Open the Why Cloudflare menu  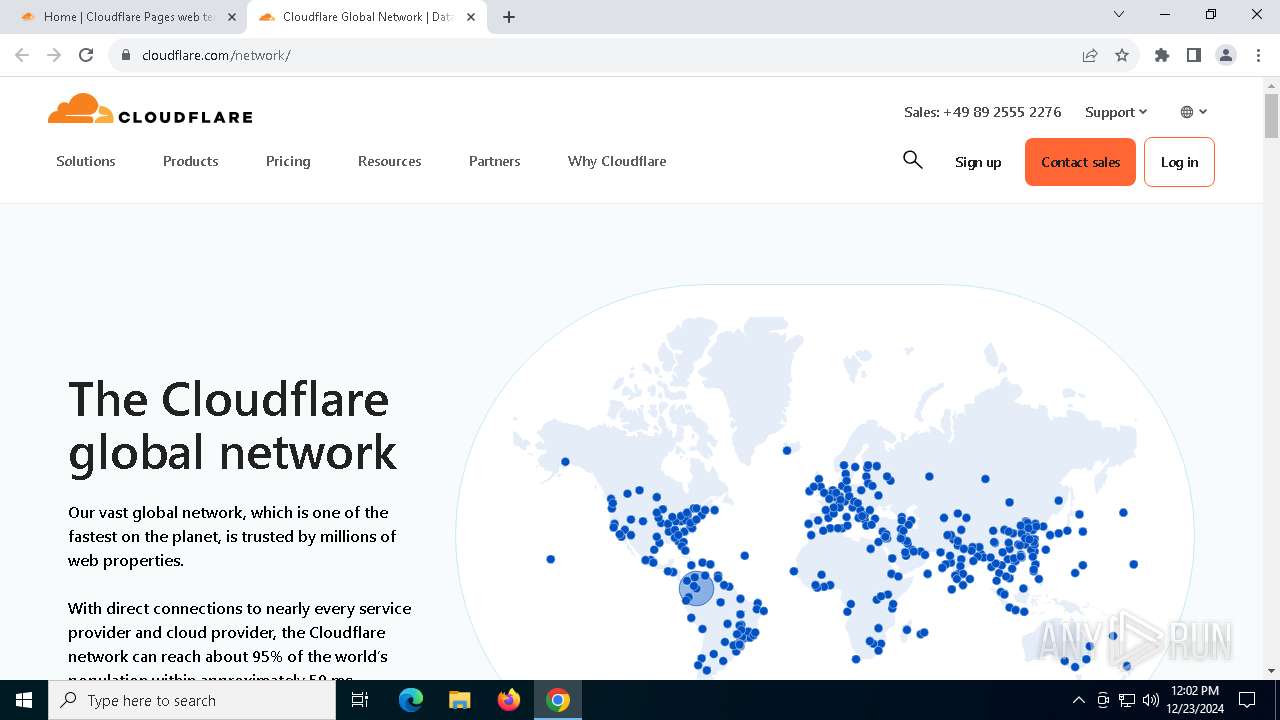click(617, 161)
